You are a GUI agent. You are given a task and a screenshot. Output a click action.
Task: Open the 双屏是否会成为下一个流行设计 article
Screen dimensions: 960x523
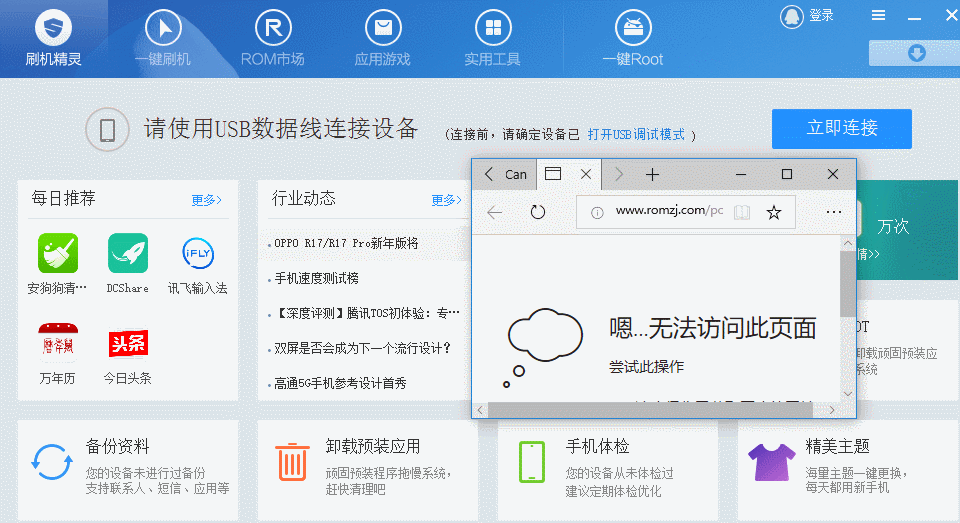click(362, 348)
